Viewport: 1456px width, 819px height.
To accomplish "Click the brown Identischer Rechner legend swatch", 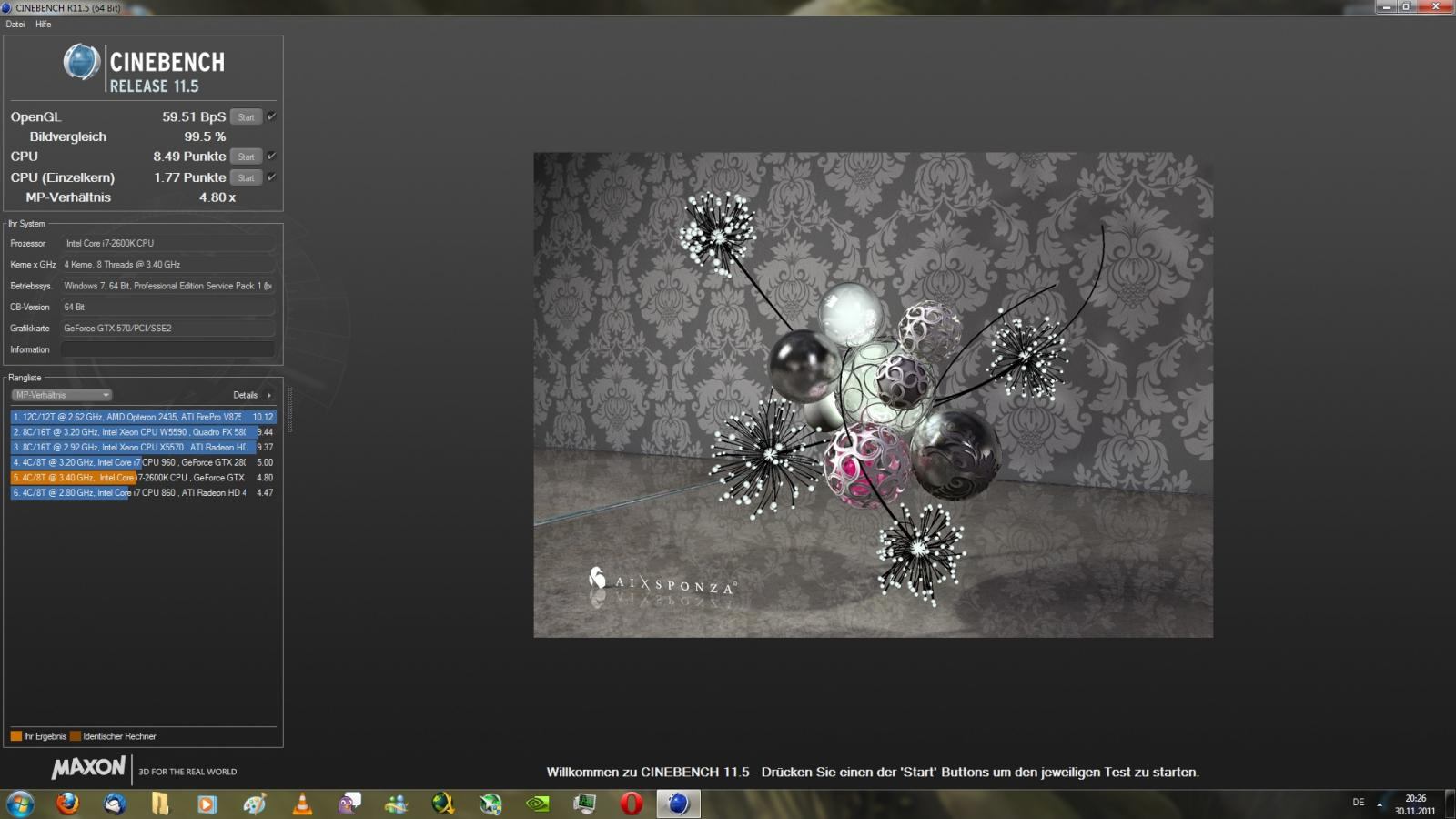I will 76,736.
